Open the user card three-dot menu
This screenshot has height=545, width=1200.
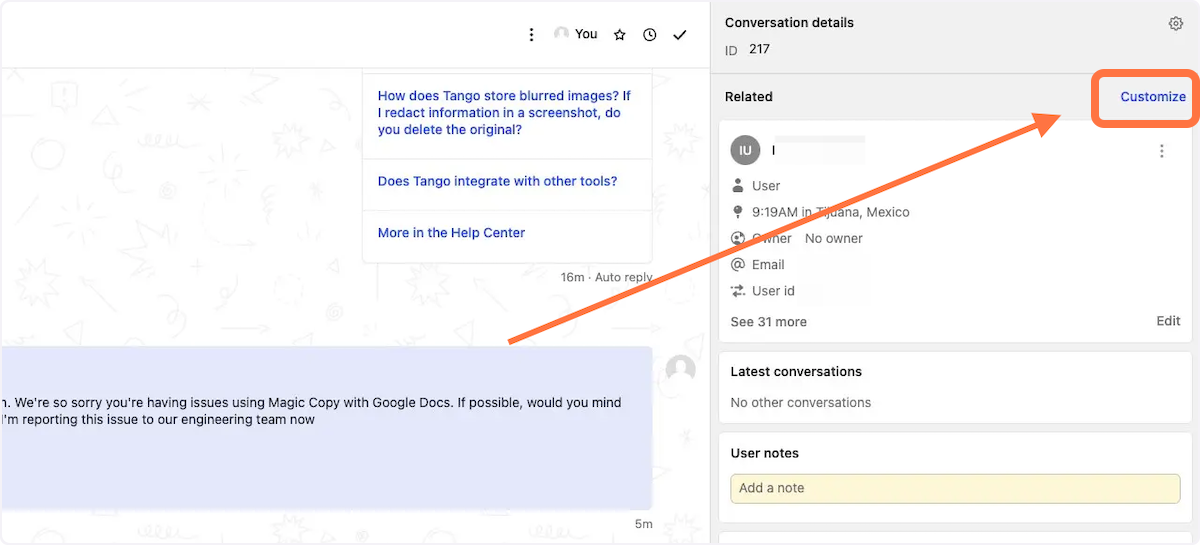click(x=1161, y=151)
